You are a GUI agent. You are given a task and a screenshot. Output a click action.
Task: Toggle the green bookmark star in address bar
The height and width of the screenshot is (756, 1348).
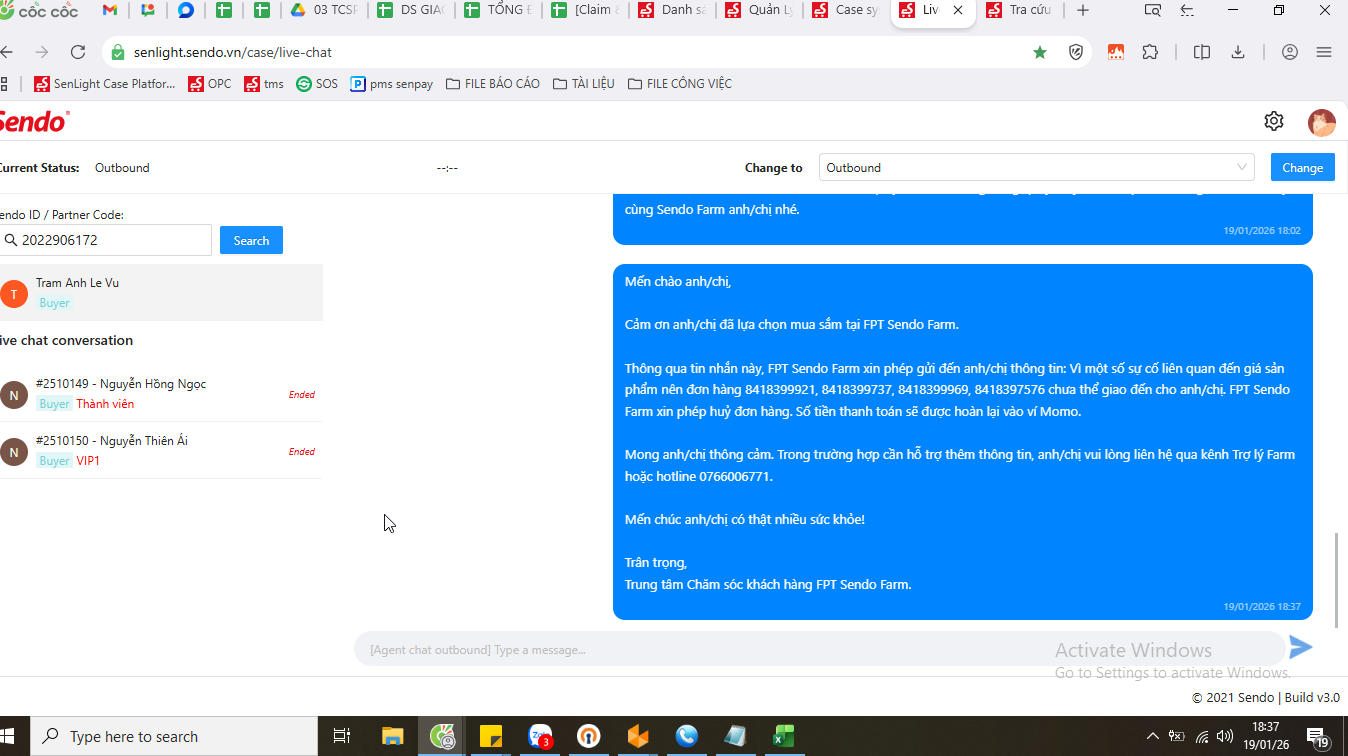1040,52
